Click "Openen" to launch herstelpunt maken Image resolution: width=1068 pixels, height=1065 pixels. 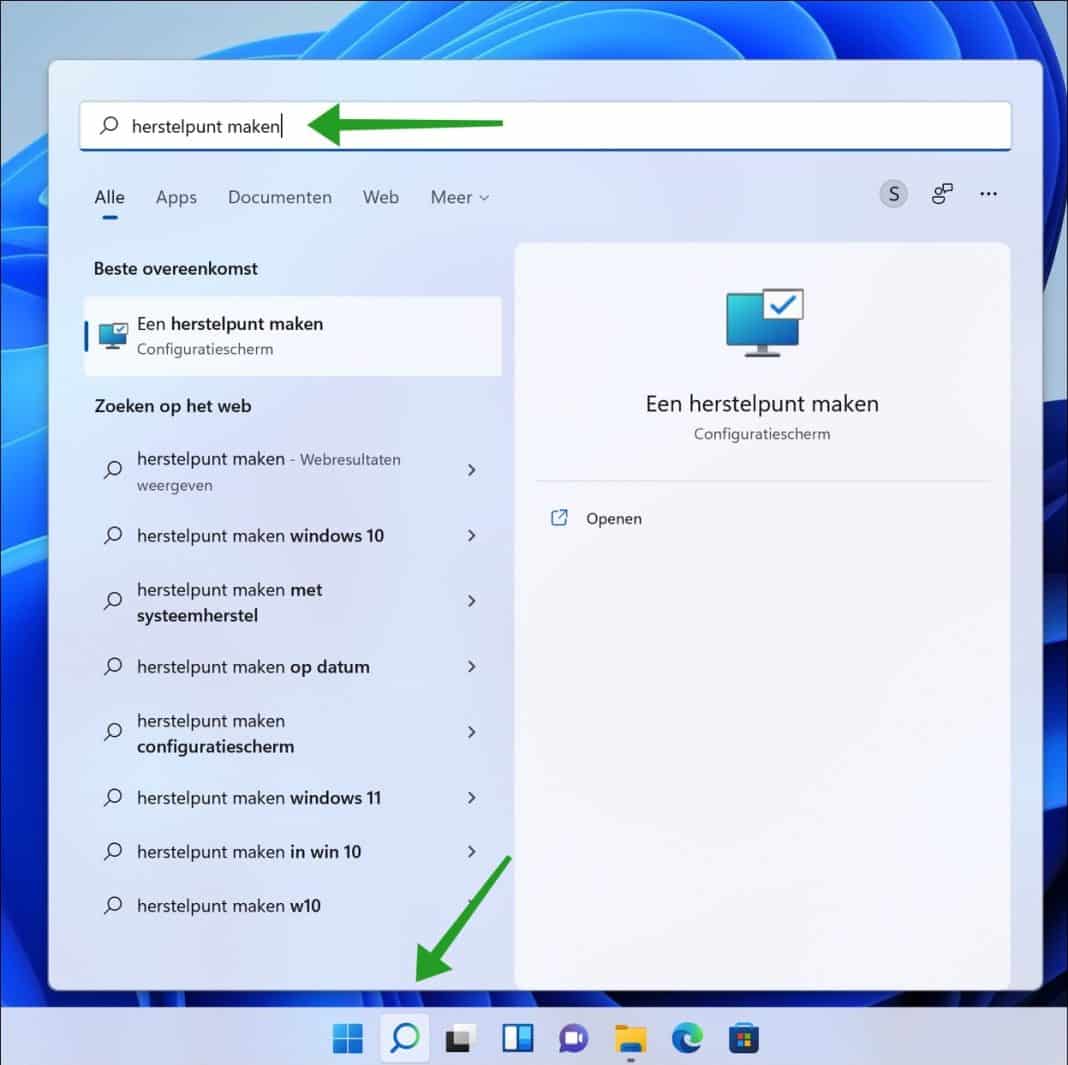coord(613,518)
